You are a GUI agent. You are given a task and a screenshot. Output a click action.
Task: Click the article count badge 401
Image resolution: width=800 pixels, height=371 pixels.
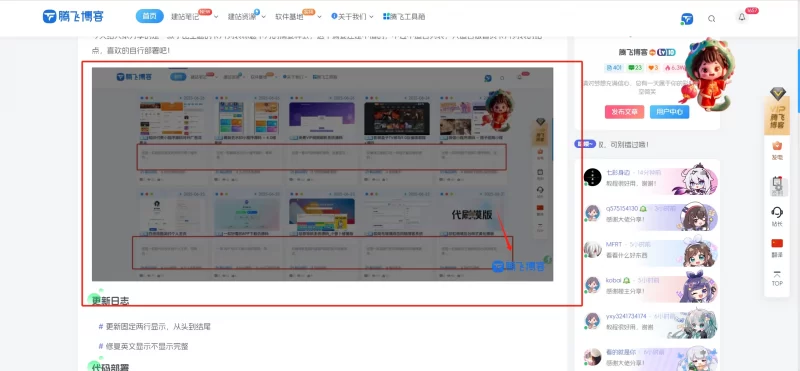tap(614, 67)
